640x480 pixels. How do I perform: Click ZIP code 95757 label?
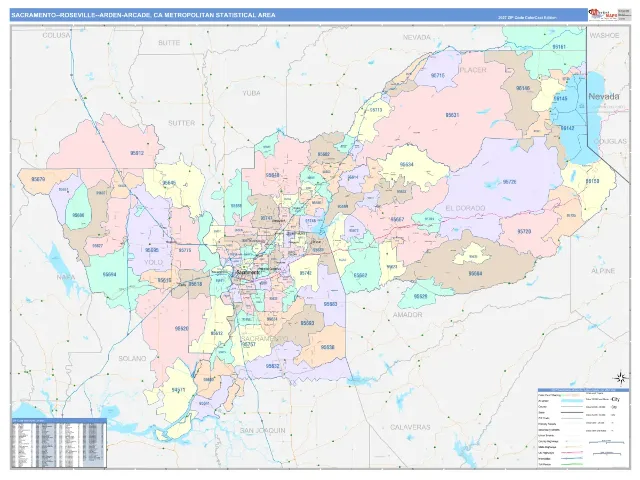249,344
